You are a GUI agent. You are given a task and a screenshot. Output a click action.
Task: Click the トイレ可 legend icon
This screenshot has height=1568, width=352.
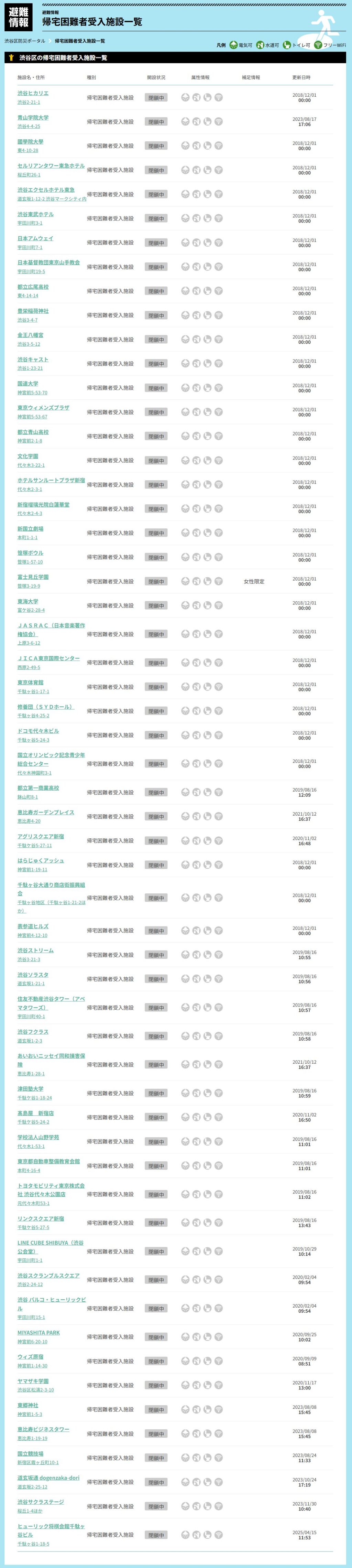pos(287,45)
